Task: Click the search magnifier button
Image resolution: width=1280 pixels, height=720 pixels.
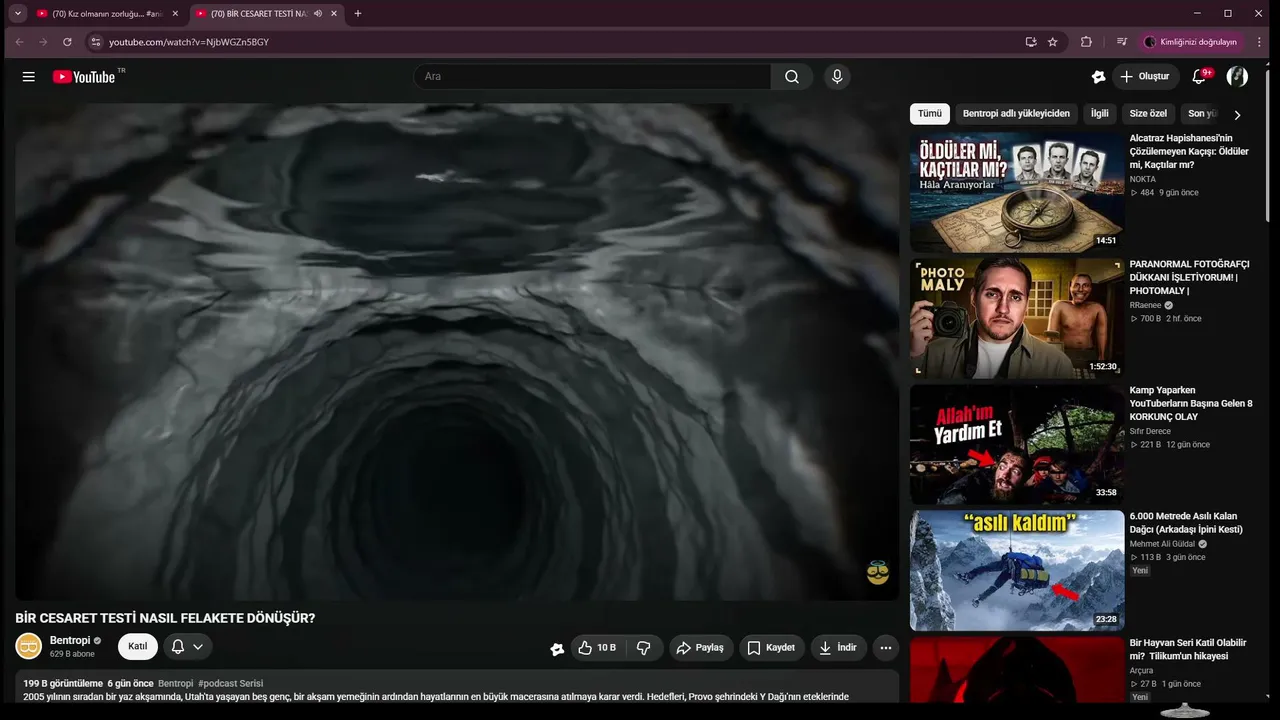Action: pos(792,77)
